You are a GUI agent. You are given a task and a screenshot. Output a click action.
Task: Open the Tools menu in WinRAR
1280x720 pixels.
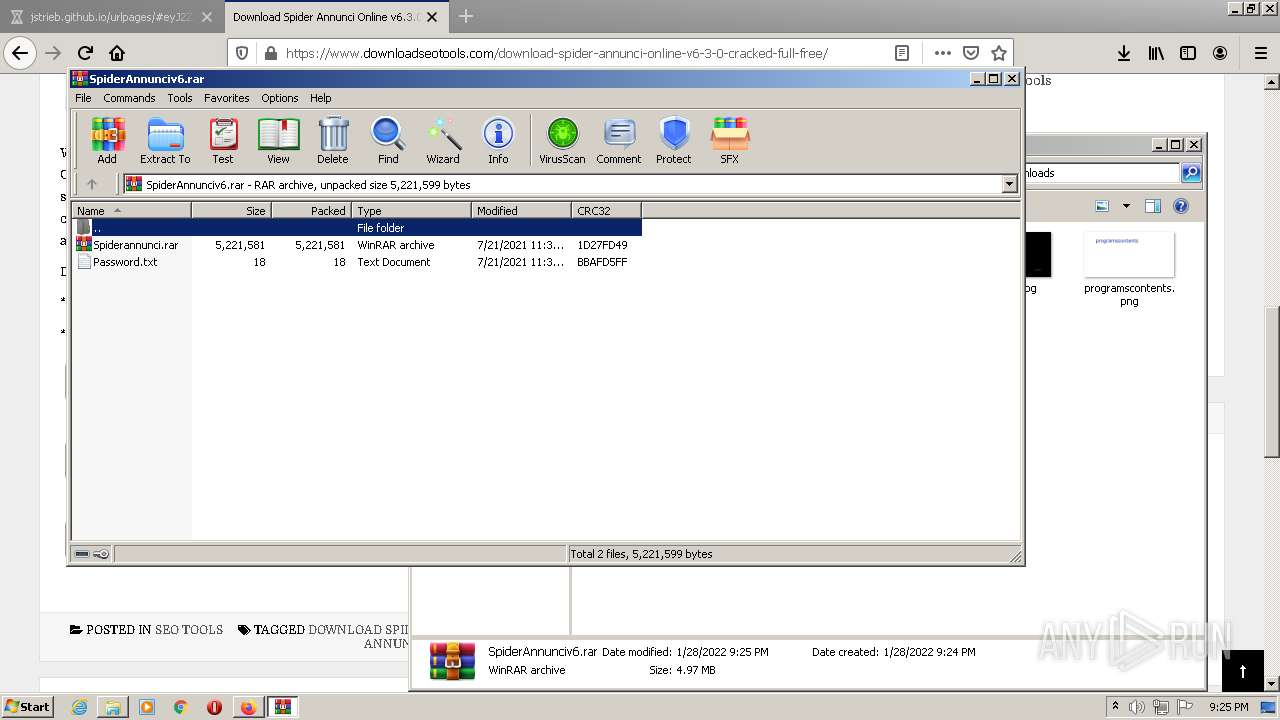pyautogui.click(x=180, y=98)
